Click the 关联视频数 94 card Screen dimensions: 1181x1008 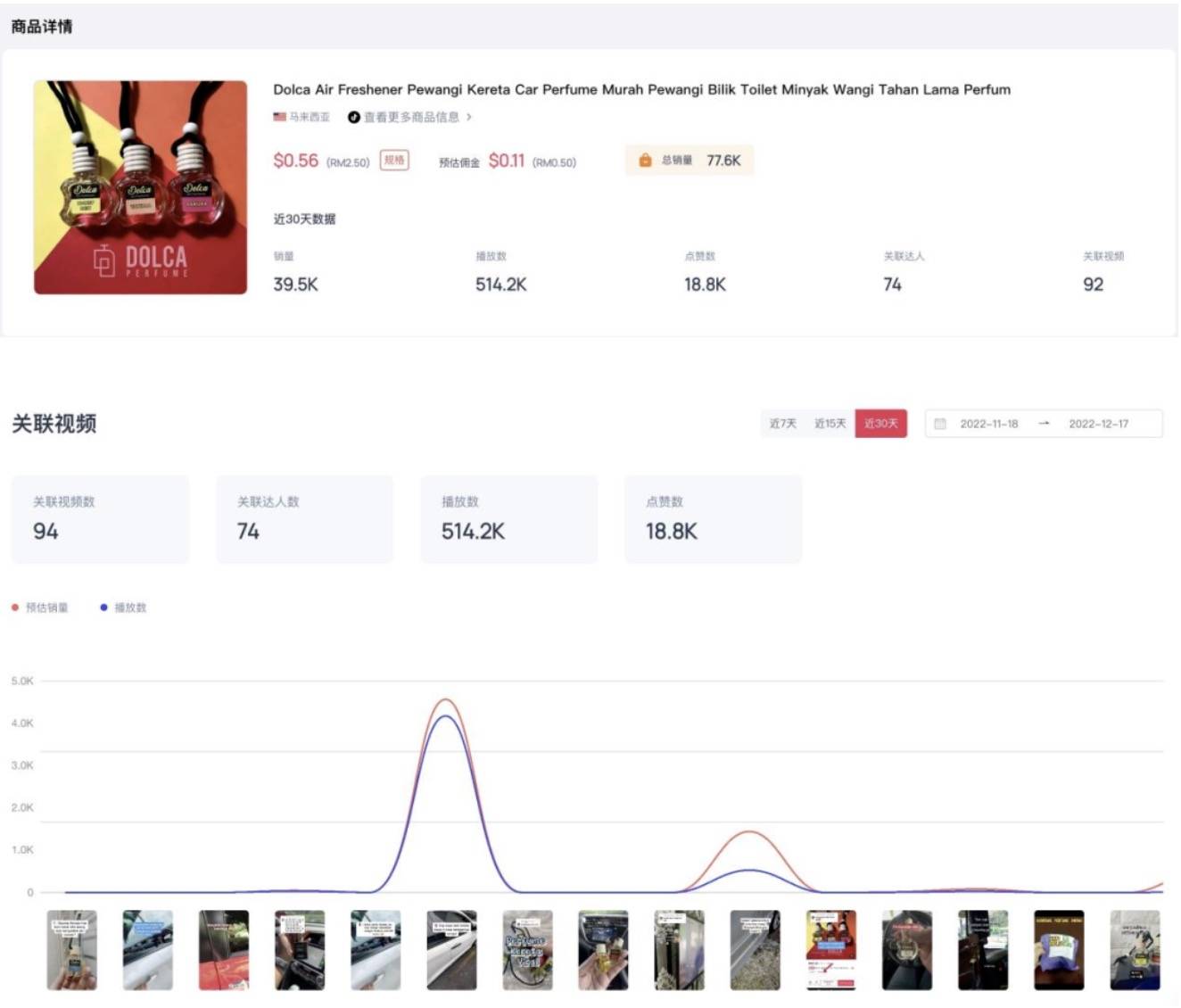[100, 519]
